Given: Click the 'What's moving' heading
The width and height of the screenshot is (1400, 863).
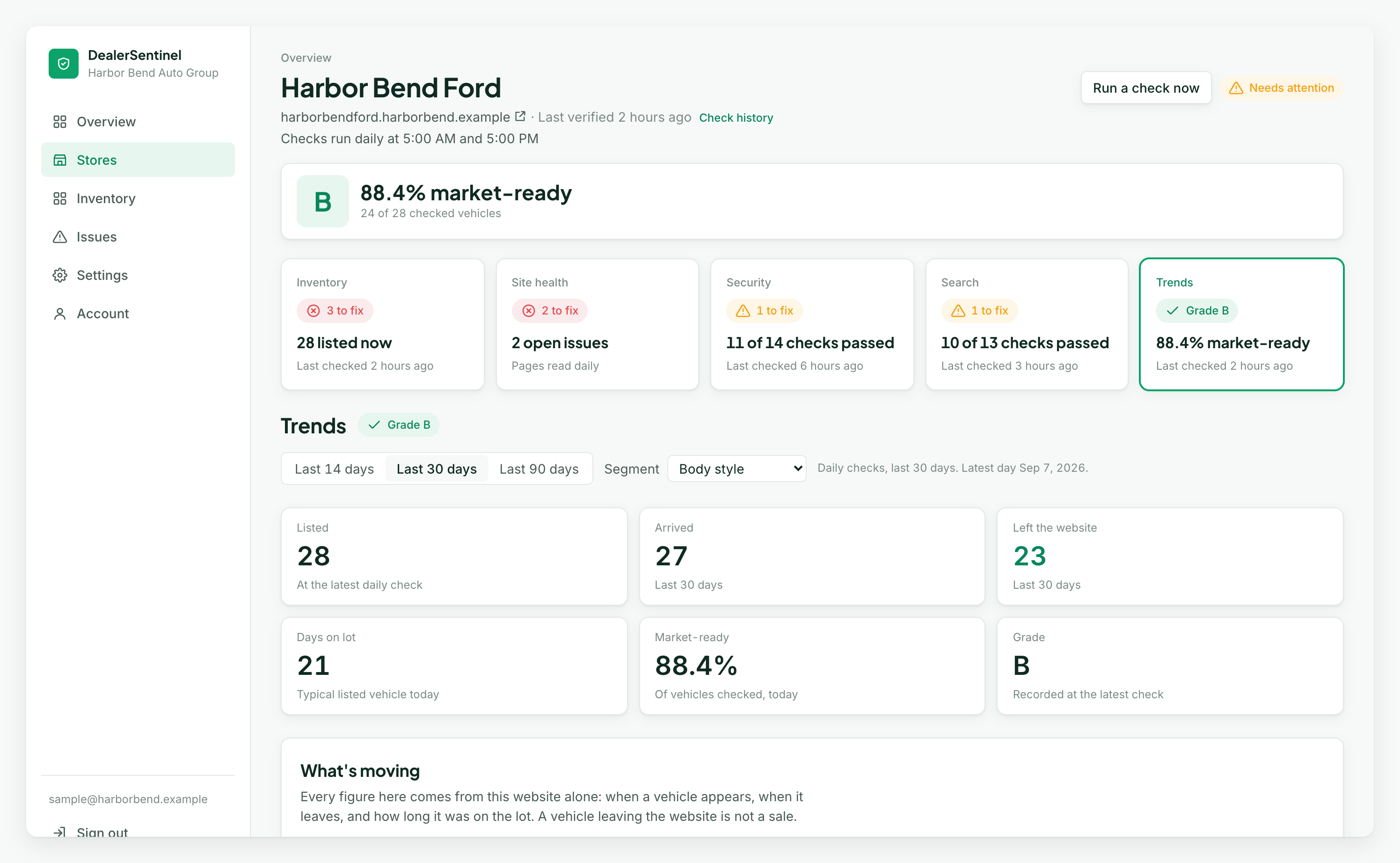Looking at the screenshot, I should 360,771.
